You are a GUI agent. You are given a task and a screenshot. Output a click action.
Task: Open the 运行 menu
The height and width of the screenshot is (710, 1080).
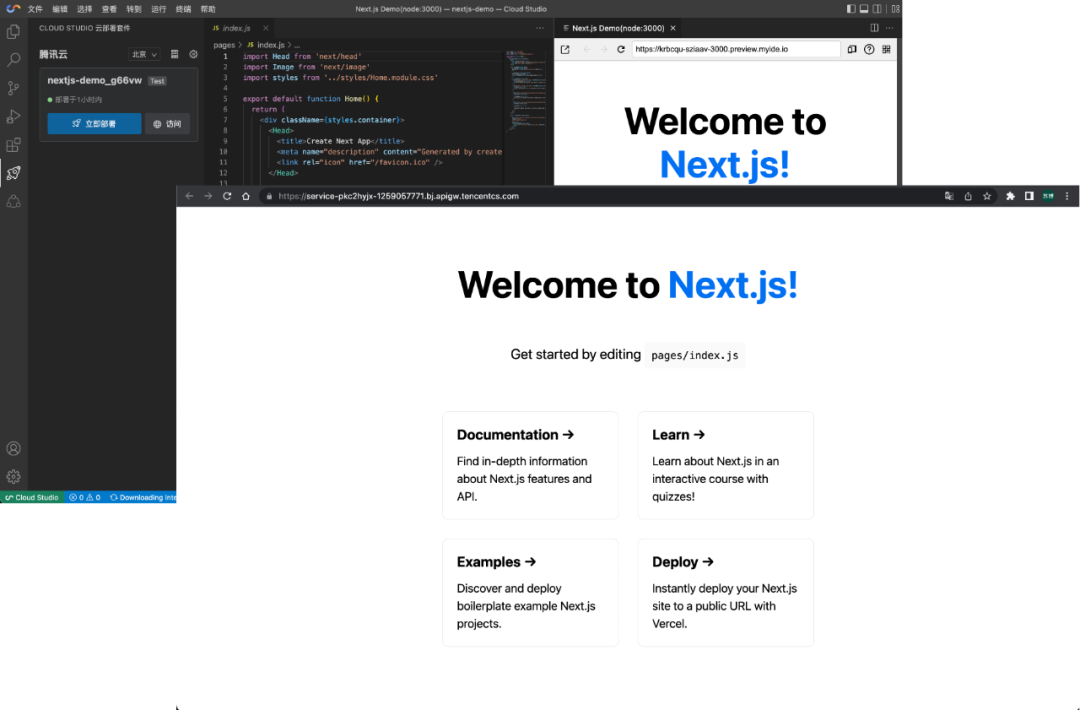pos(158,9)
